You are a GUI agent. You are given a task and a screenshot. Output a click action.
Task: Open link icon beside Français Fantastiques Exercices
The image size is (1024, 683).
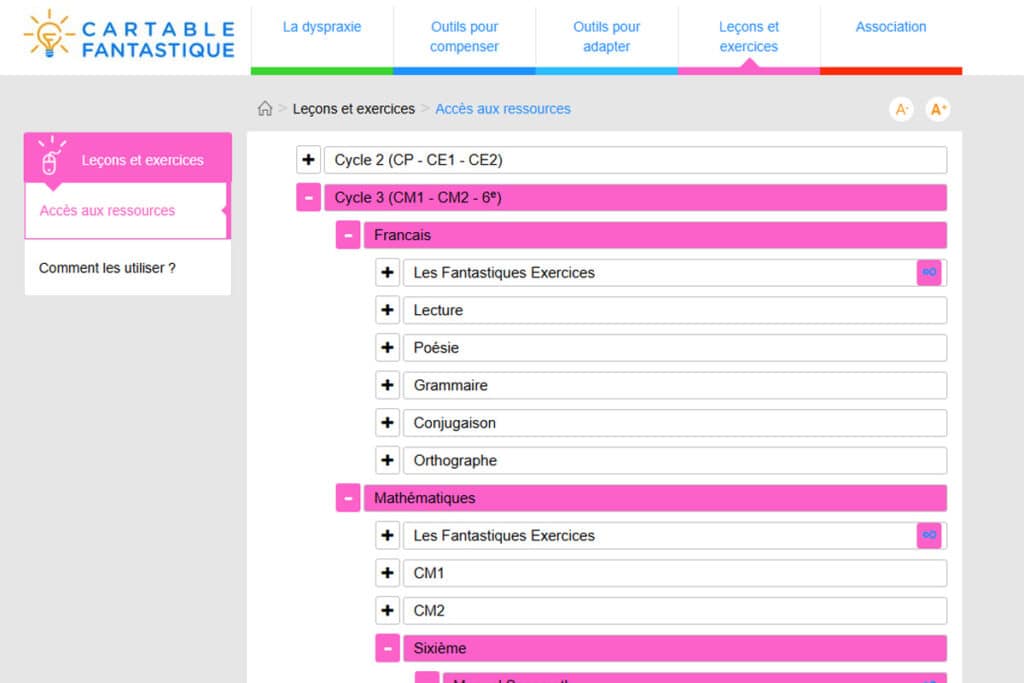click(x=929, y=273)
